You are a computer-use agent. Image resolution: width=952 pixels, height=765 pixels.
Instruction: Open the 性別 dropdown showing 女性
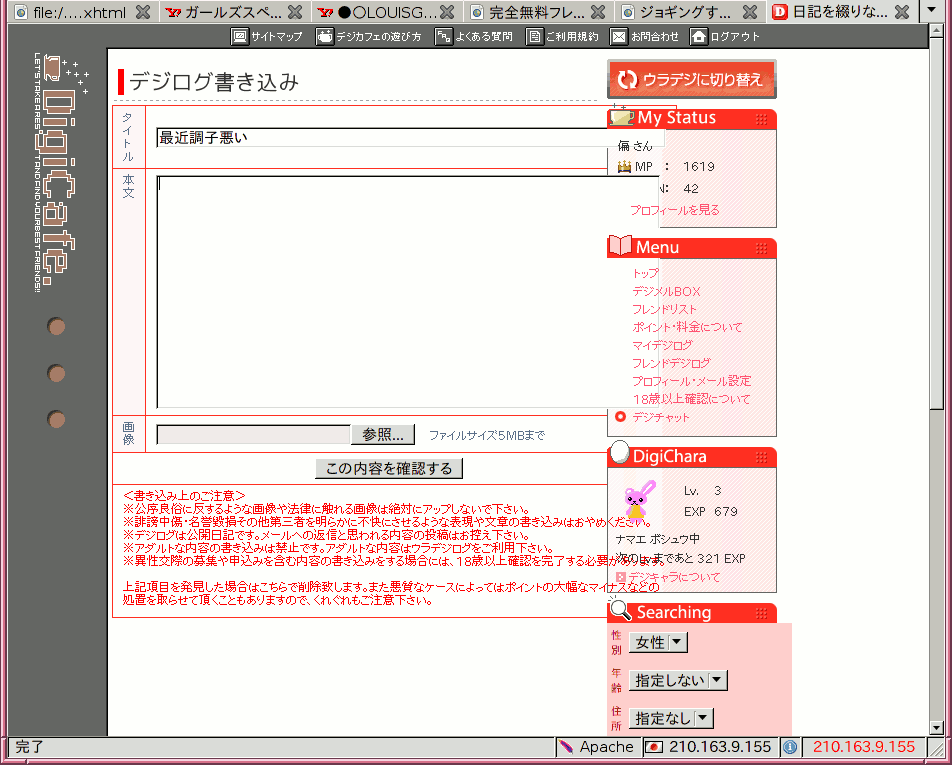658,642
